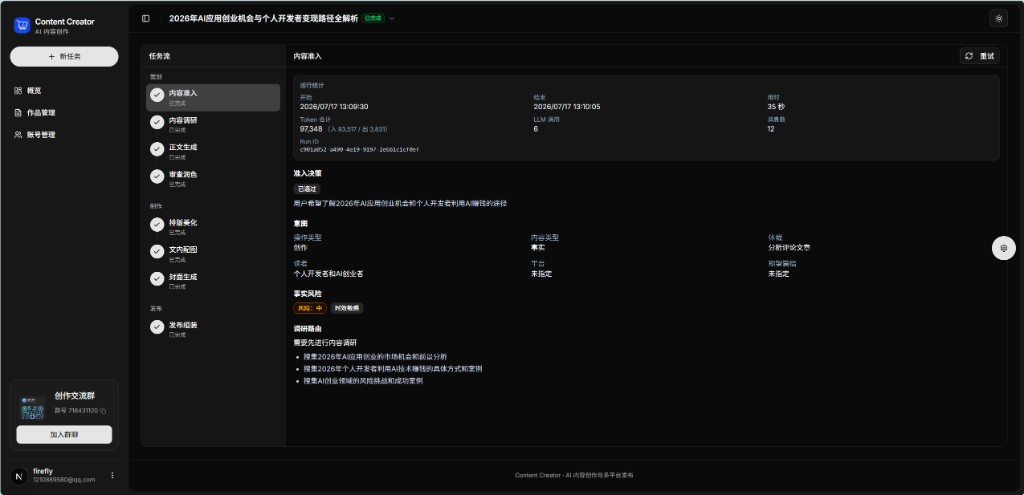The image size is (1024, 495).
Task: Expand the title status dropdown chevron
Action: pyautogui.click(x=392, y=18)
